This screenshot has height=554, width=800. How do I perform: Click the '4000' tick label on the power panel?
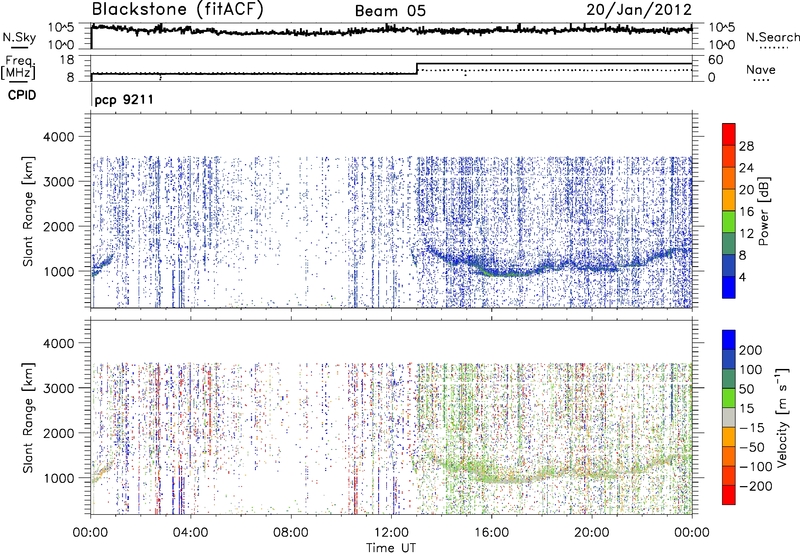coord(58,137)
